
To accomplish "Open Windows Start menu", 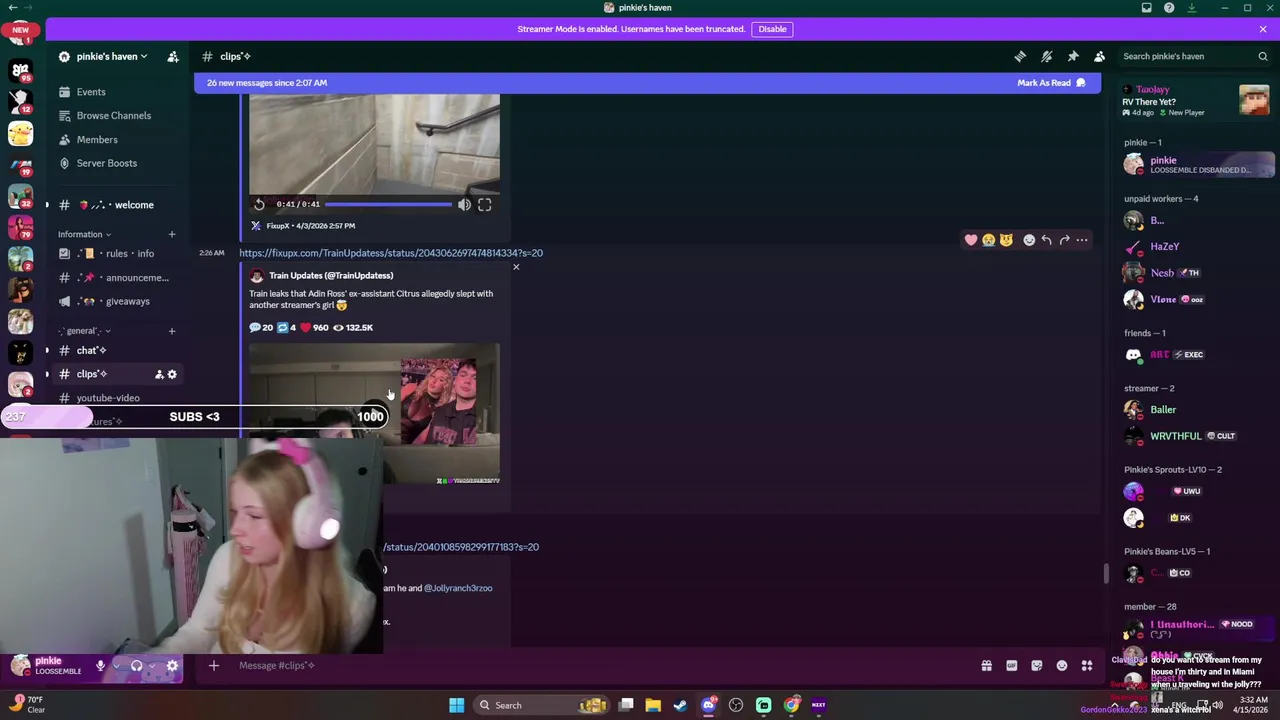I will [x=456, y=705].
